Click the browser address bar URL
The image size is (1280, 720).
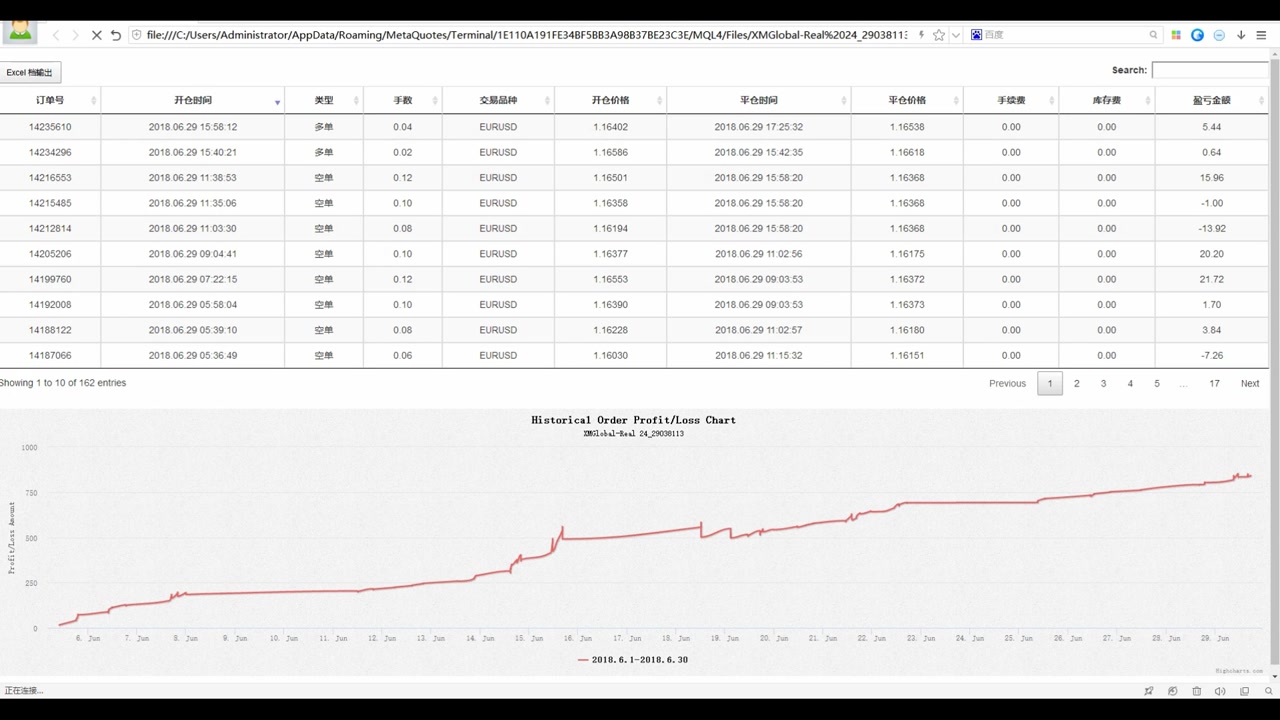[527, 35]
